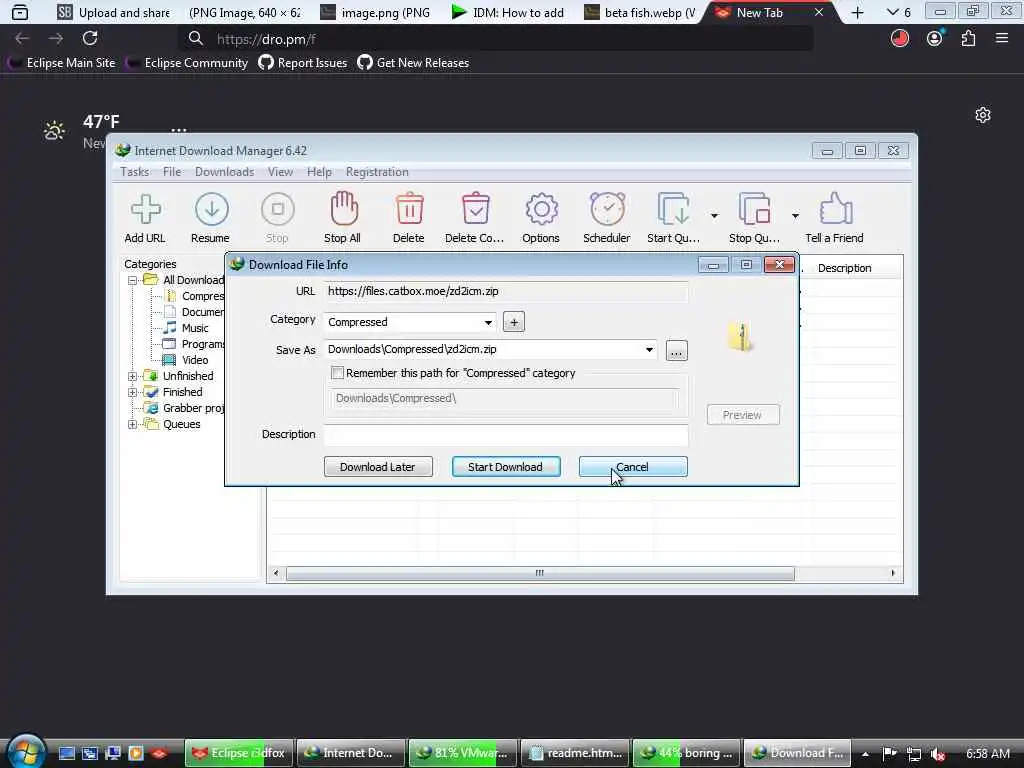The width and height of the screenshot is (1024, 768).
Task: Open the Start Queue dropdown arrow
Action: pos(714,216)
